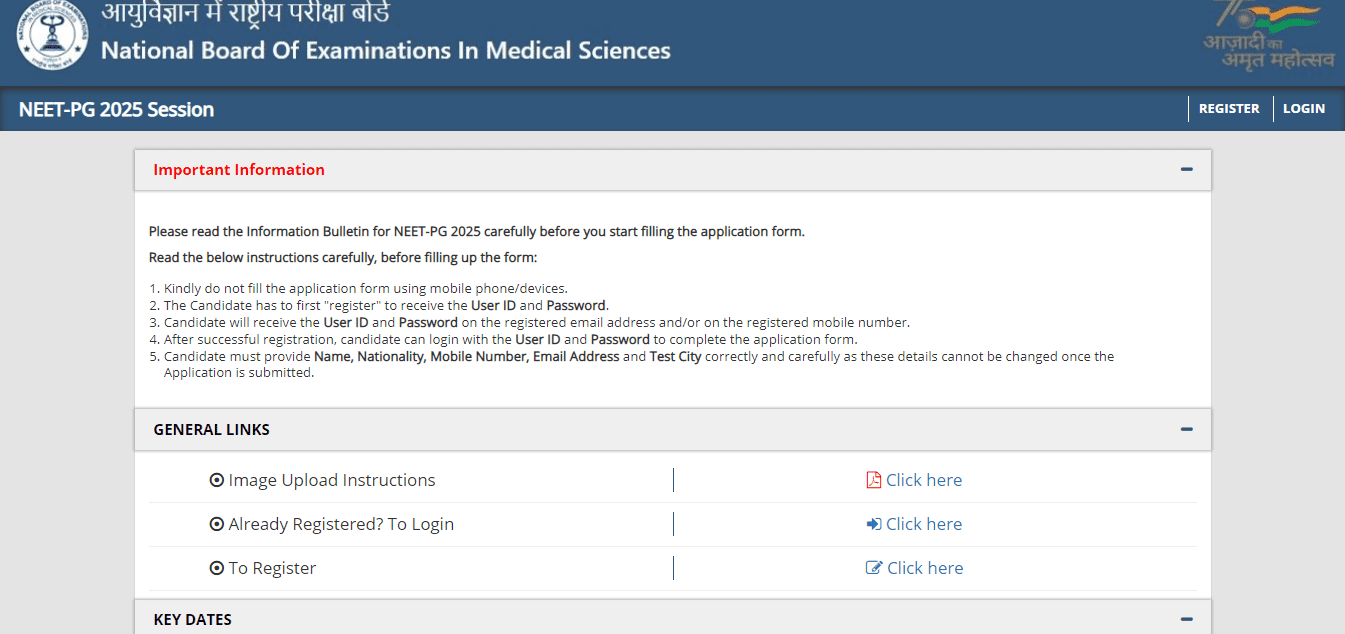Screen dimensions: 1345x634
Task: Open registration via Click here next to To Register
Action: [x=924, y=568]
